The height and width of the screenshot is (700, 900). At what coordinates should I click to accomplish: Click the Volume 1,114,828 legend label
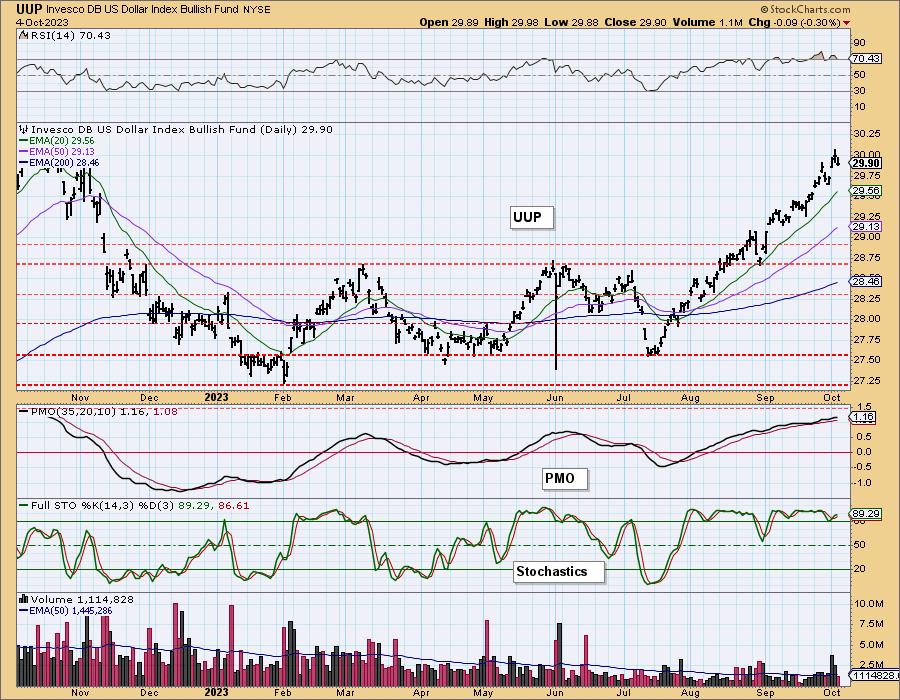click(x=76, y=600)
